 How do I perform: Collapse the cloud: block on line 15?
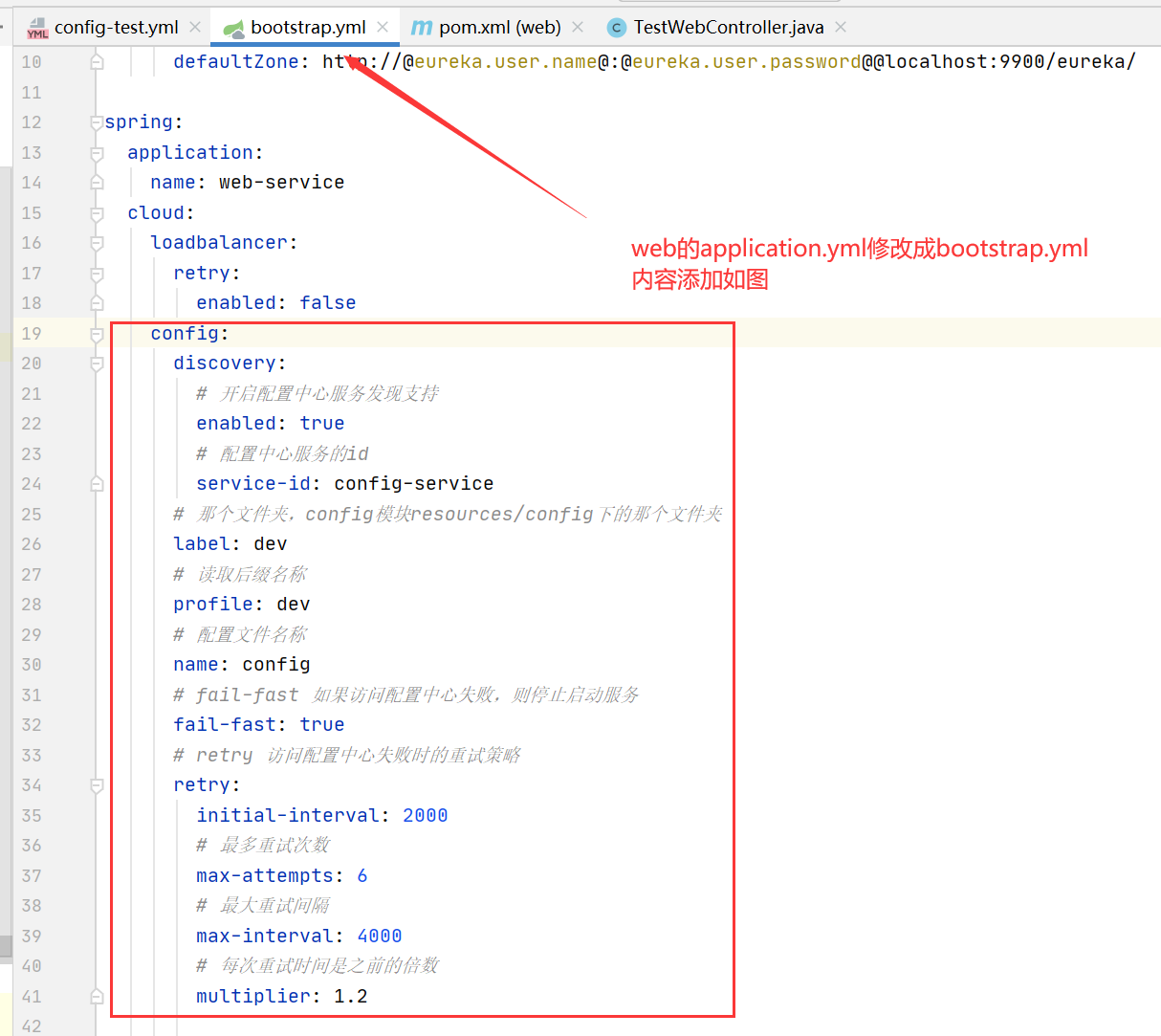click(97, 213)
